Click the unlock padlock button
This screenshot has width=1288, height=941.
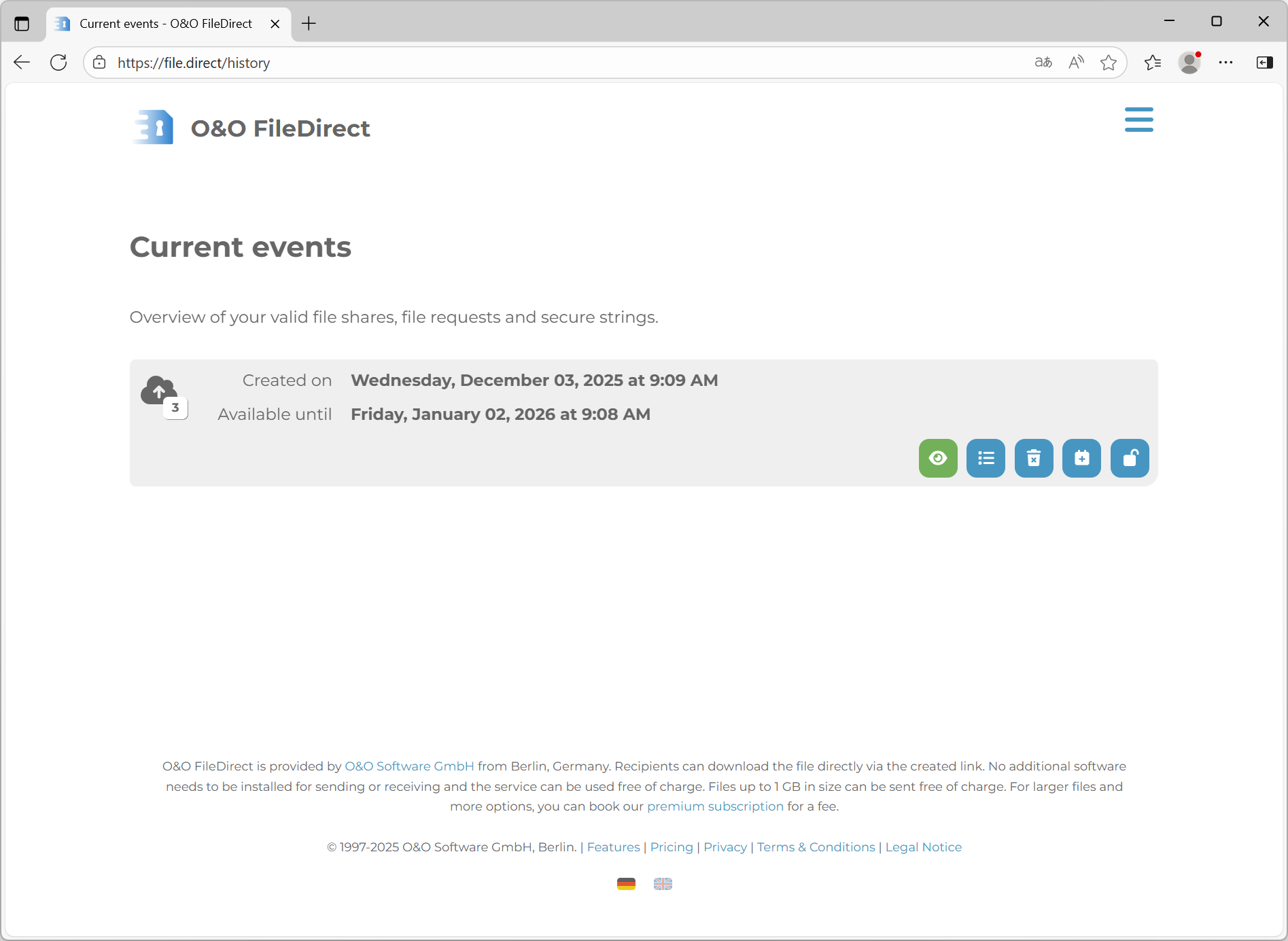point(1130,459)
